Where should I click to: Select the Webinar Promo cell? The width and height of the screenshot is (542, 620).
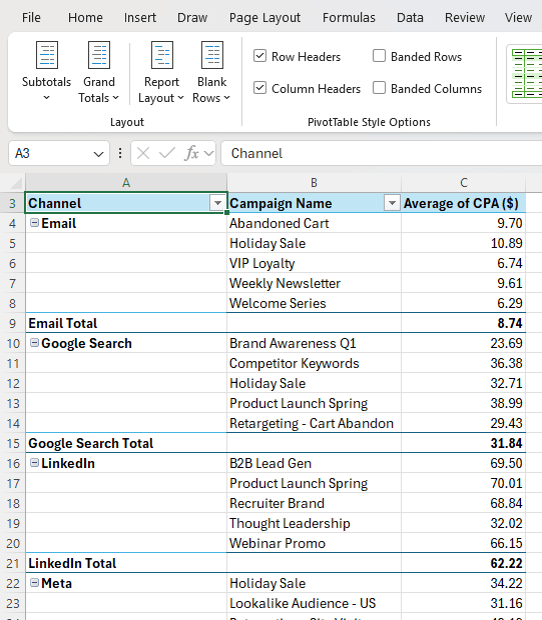tap(314, 543)
